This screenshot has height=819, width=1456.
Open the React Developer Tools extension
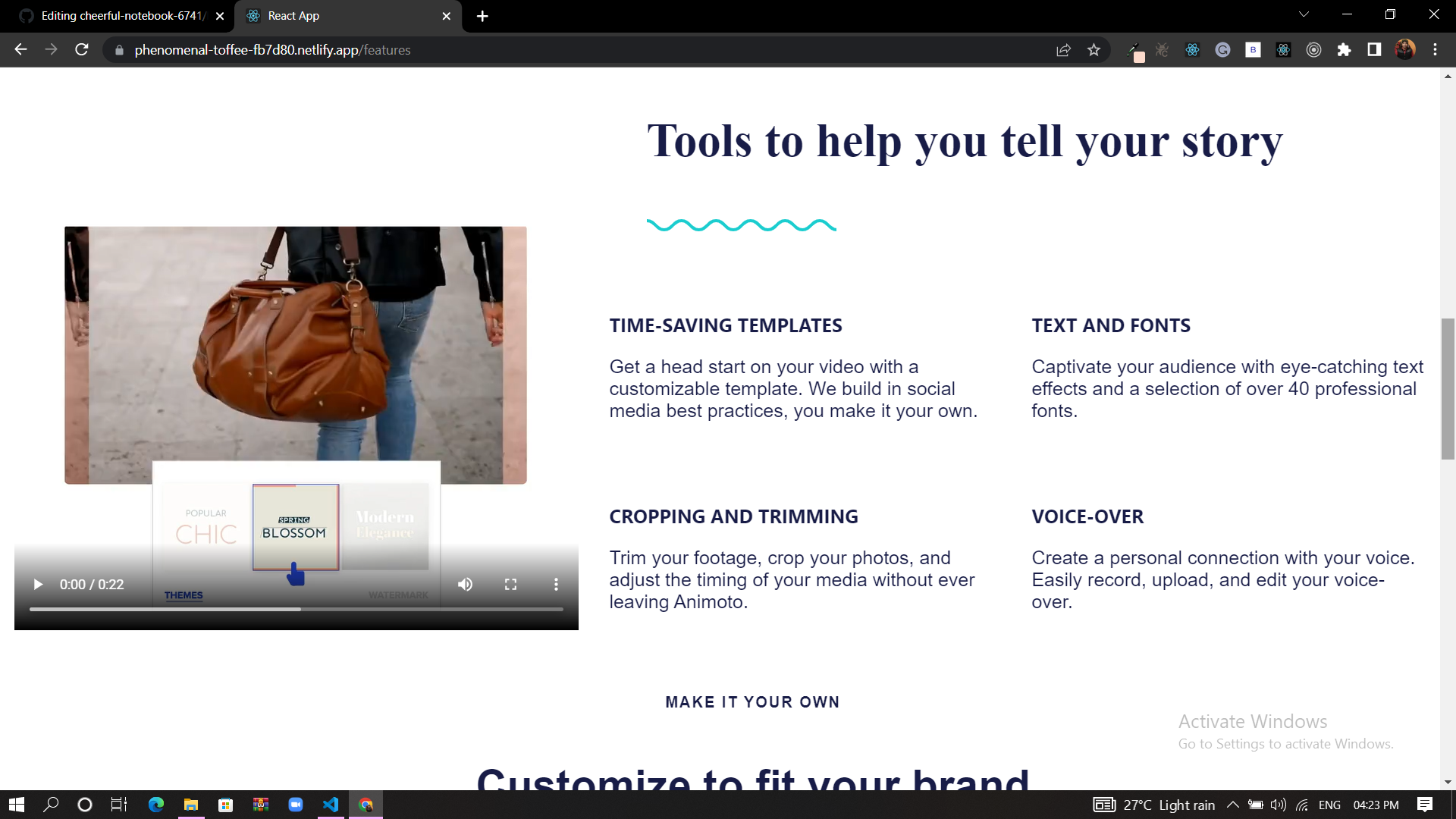[x=1192, y=50]
